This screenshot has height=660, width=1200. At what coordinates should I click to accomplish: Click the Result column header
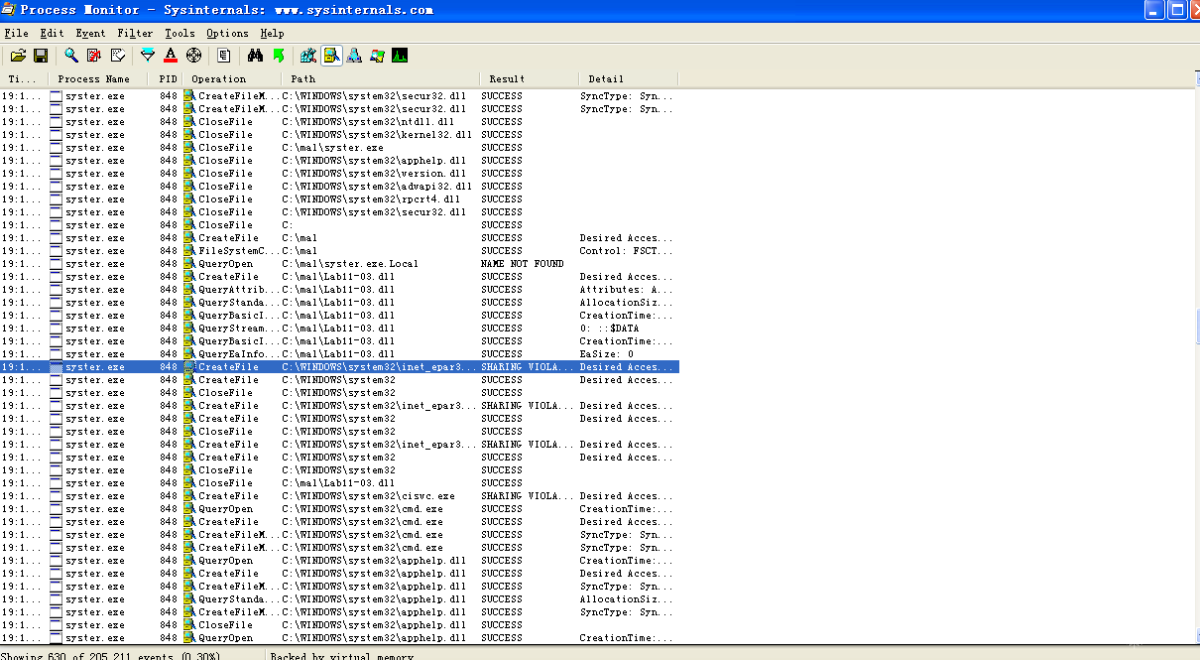tap(529, 79)
